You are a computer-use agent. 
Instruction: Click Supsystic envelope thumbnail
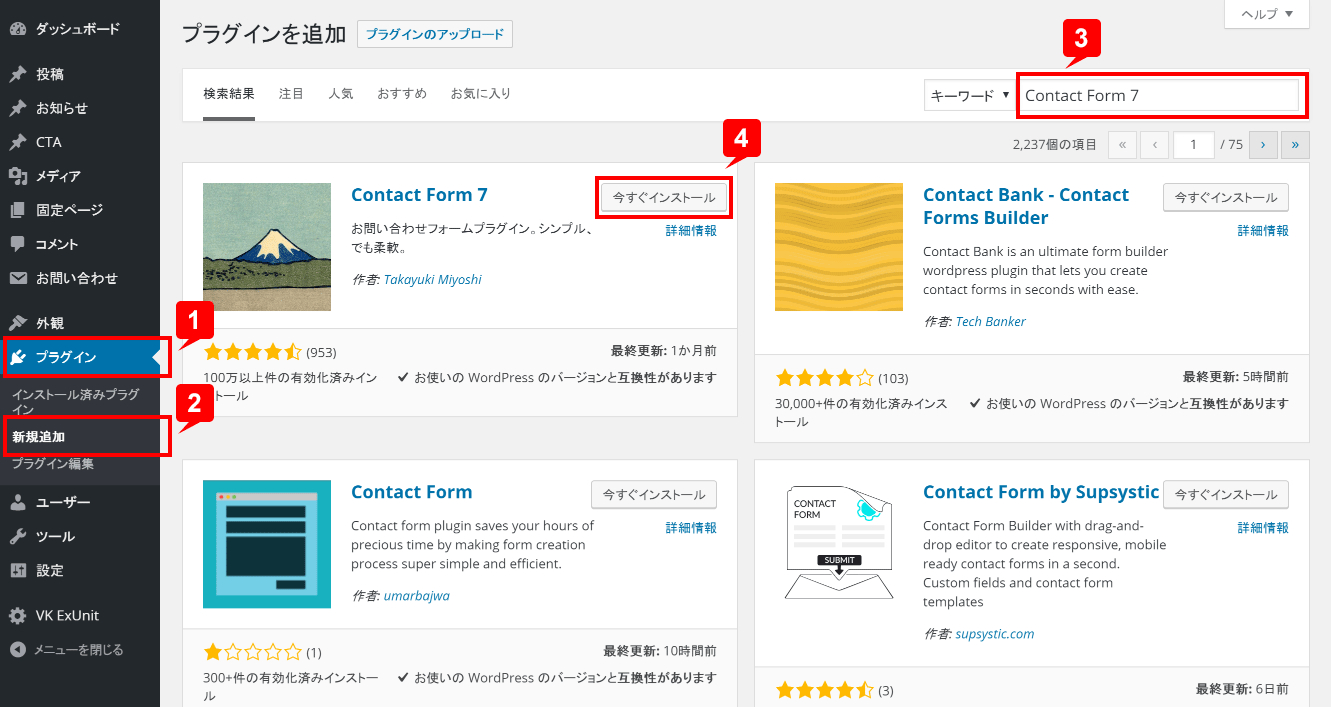pyautogui.click(x=839, y=544)
